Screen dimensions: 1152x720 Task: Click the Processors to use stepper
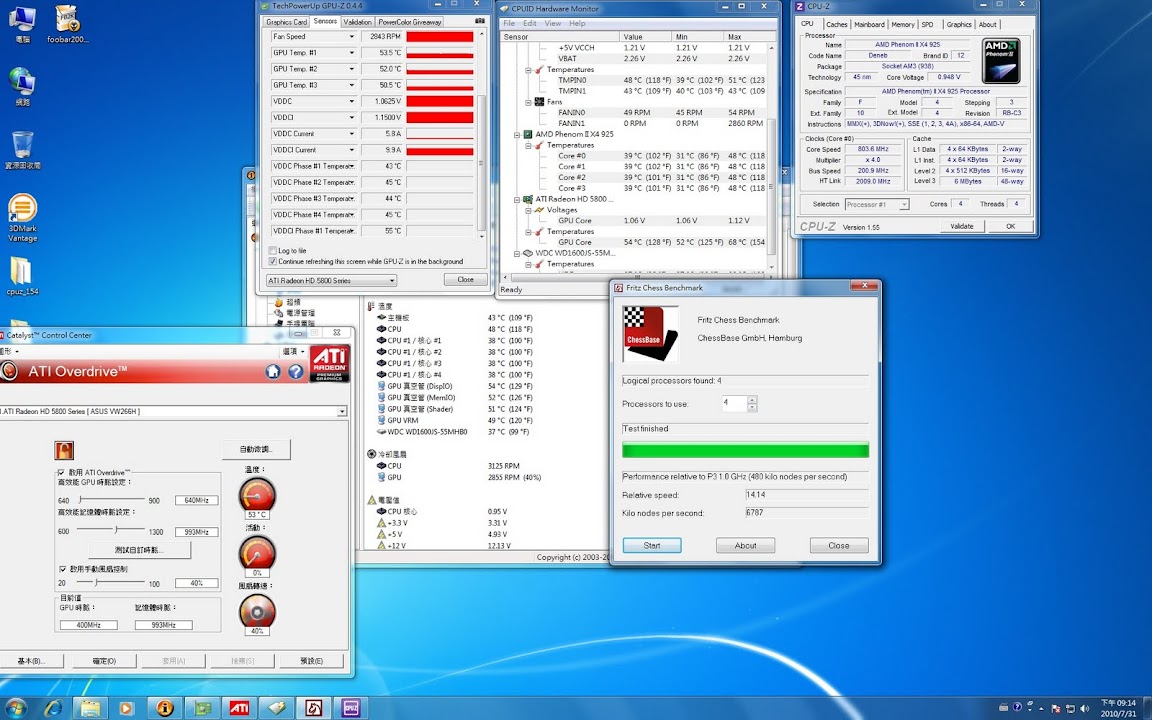752,403
